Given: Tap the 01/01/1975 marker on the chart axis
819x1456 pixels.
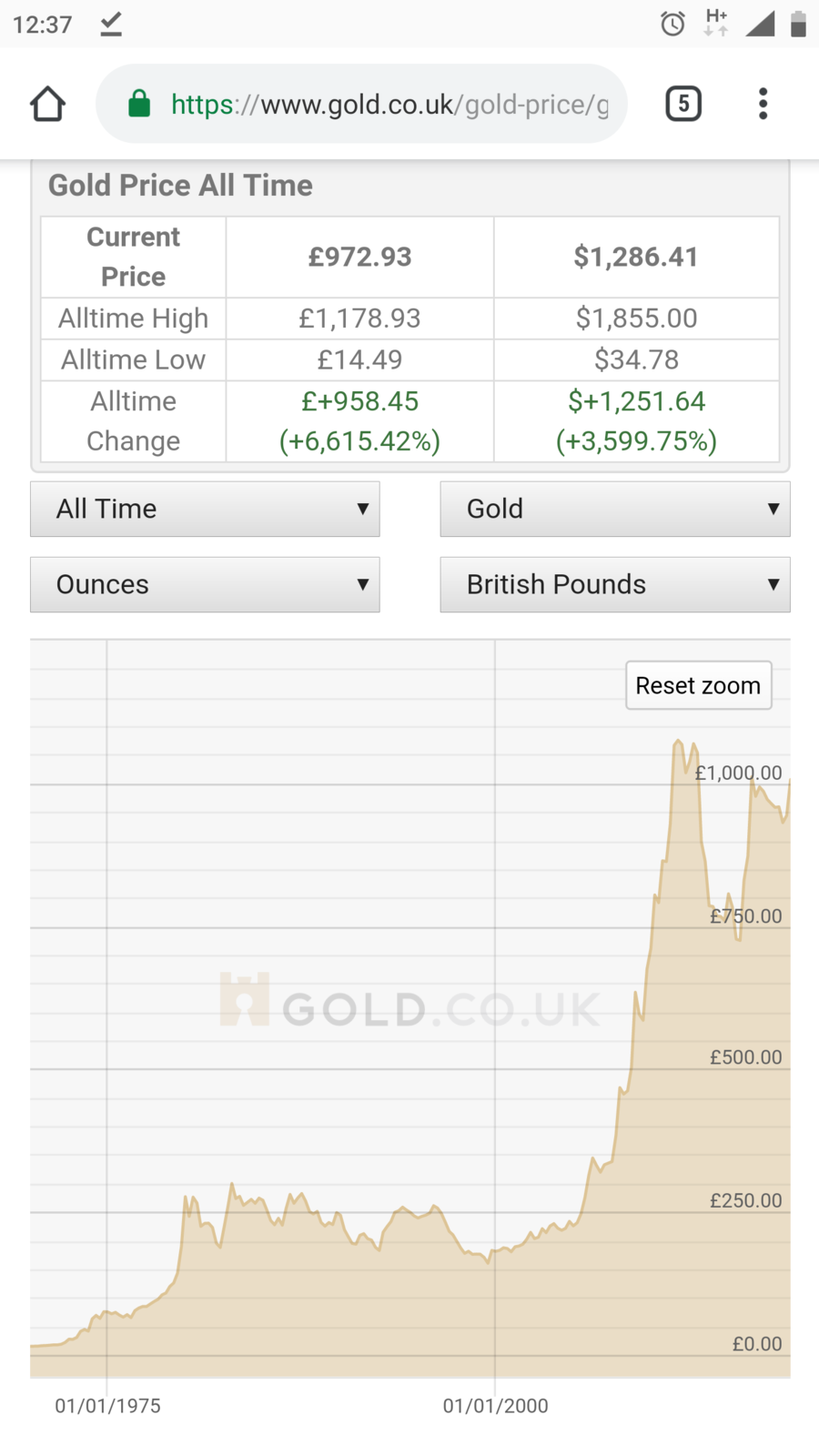Looking at the screenshot, I should tap(107, 1406).
